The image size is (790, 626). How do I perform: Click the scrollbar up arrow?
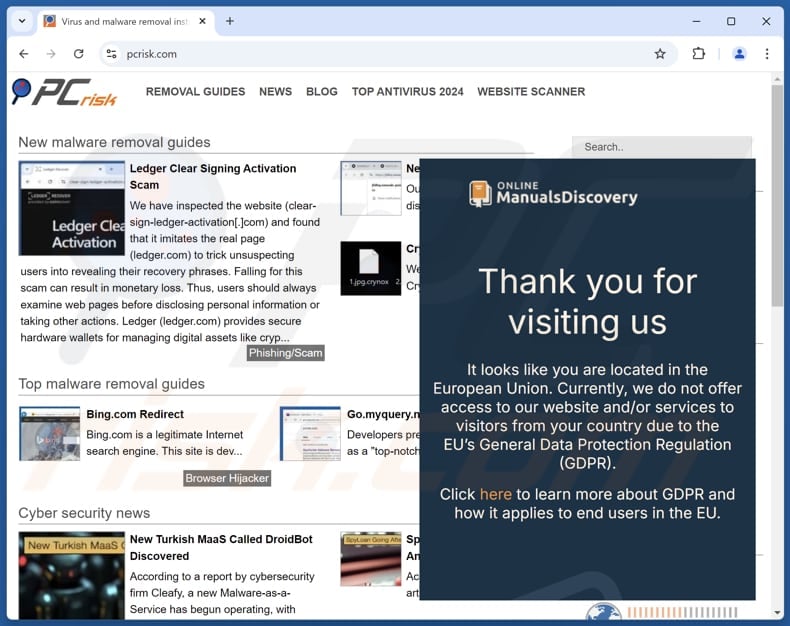tap(777, 79)
